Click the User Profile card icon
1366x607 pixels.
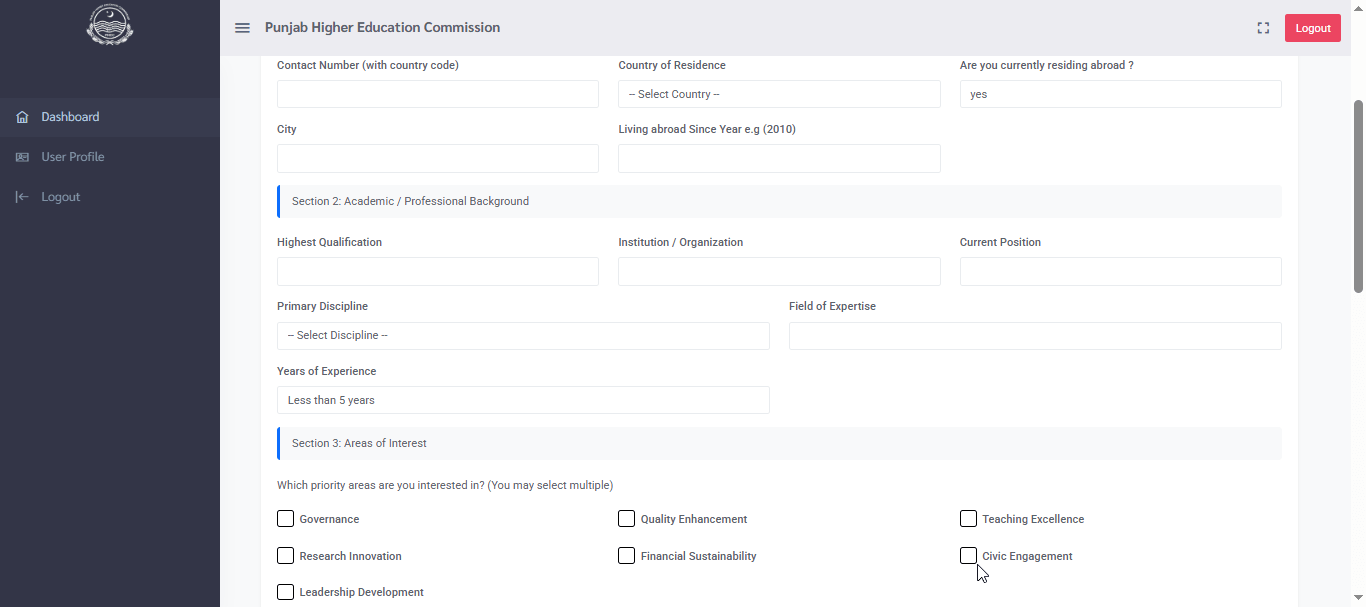pyautogui.click(x=22, y=157)
